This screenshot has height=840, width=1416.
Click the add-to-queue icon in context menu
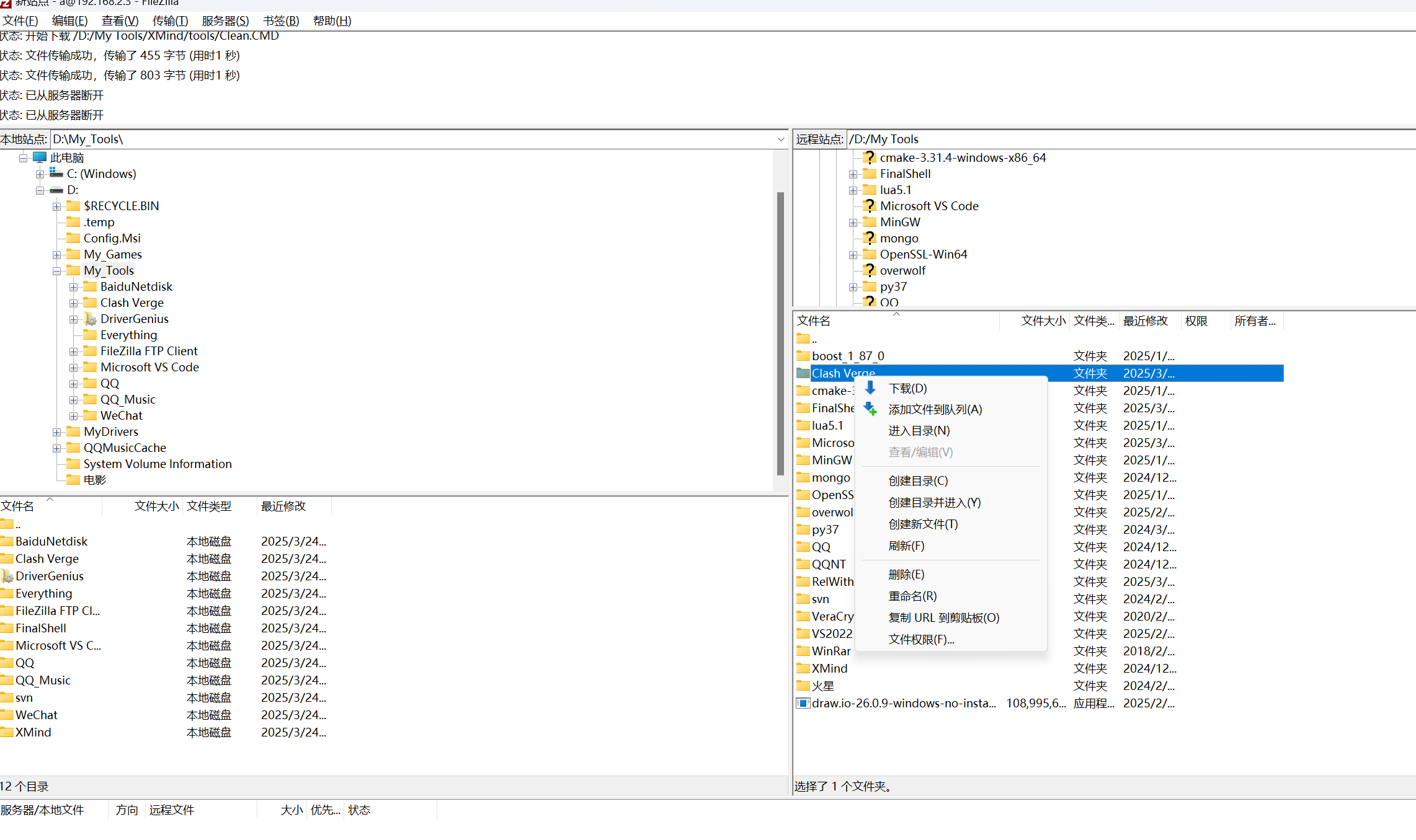pyautogui.click(x=870, y=409)
